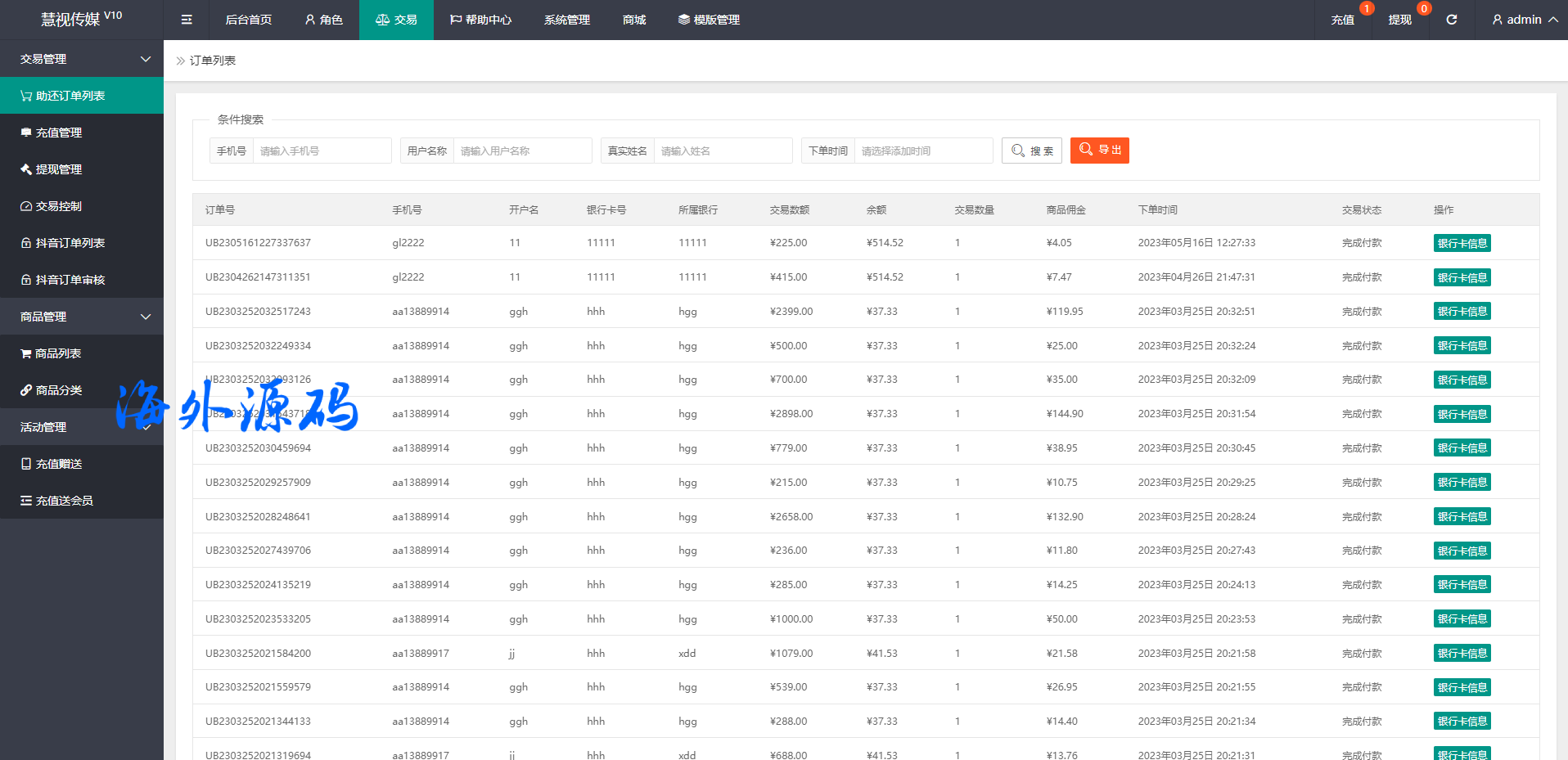This screenshot has height=760, width=1568.
Task: Click the 搜索 search button
Action: click(x=1031, y=151)
